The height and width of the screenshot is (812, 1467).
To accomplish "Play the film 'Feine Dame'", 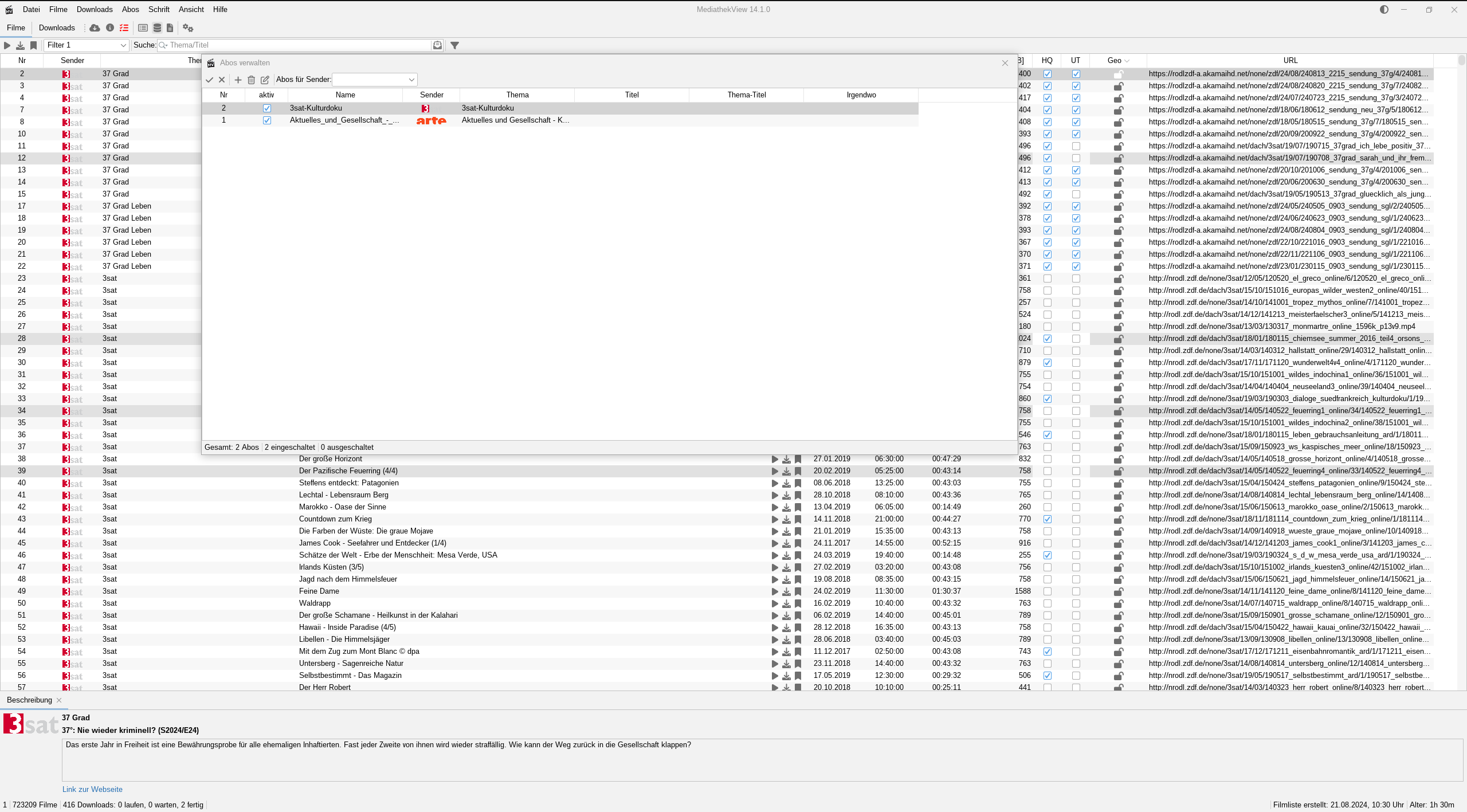I will pyautogui.click(x=775, y=591).
